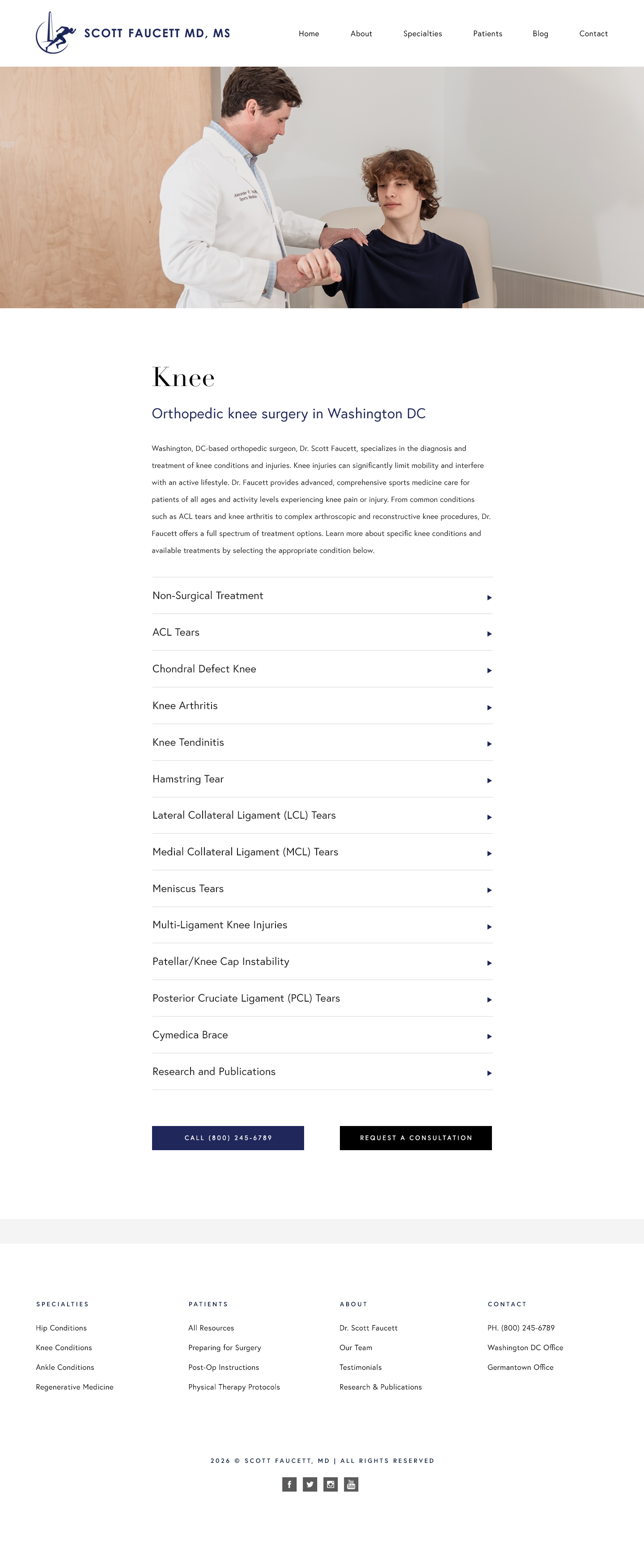Open the Specialties menu item

[x=423, y=34]
